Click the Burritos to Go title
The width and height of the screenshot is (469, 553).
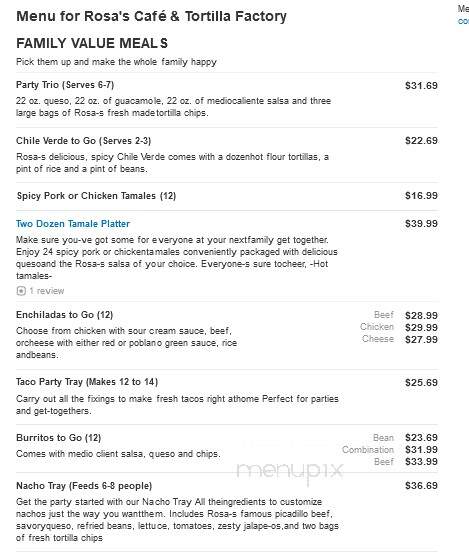tap(59, 438)
